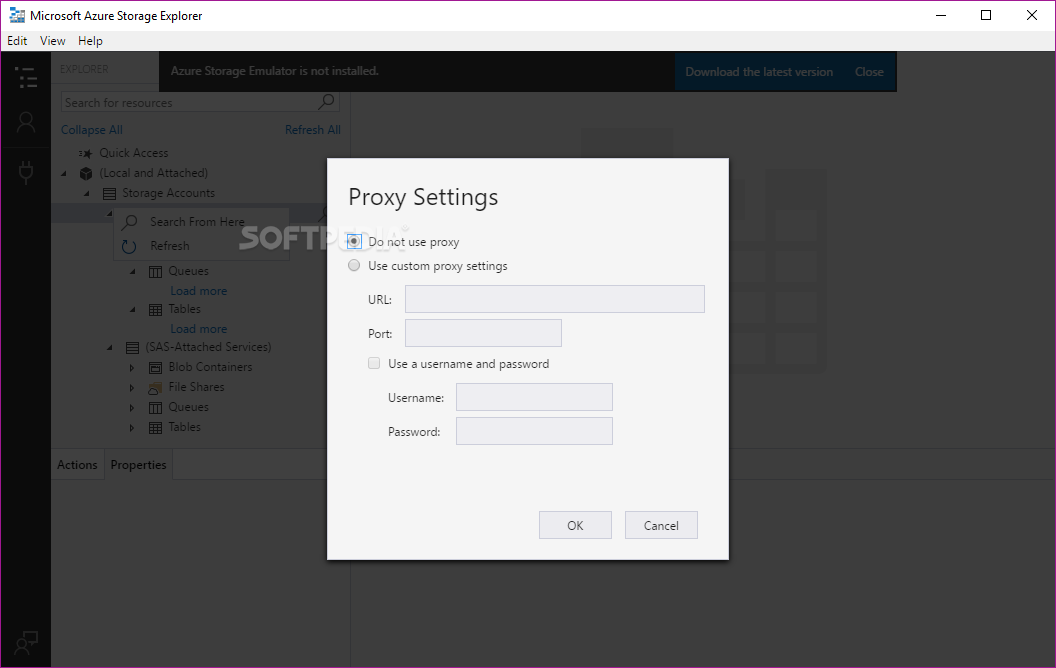1056x668 pixels.
Task: Select Use custom proxy settings radio
Action: tap(354, 265)
